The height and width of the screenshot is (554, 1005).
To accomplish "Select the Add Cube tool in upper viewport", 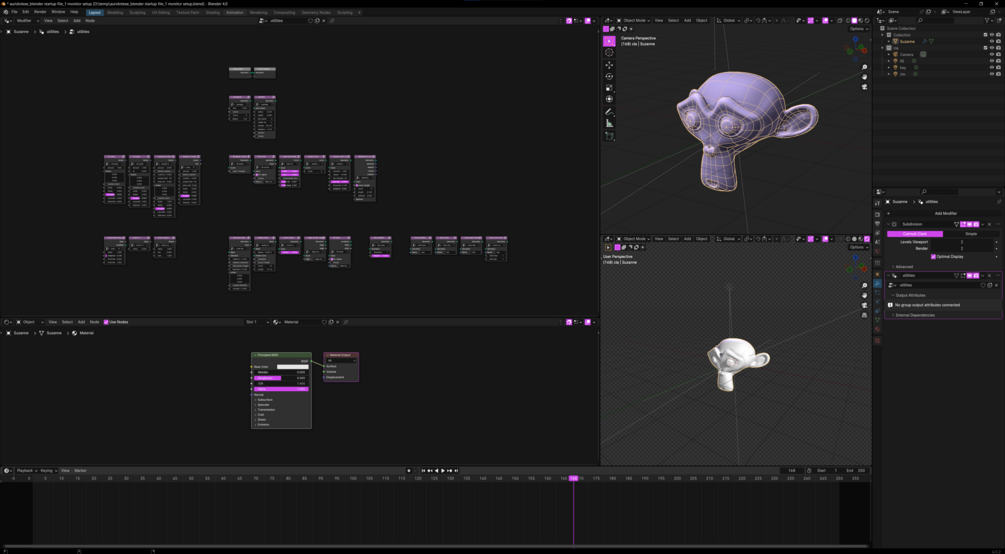I will 609,136.
